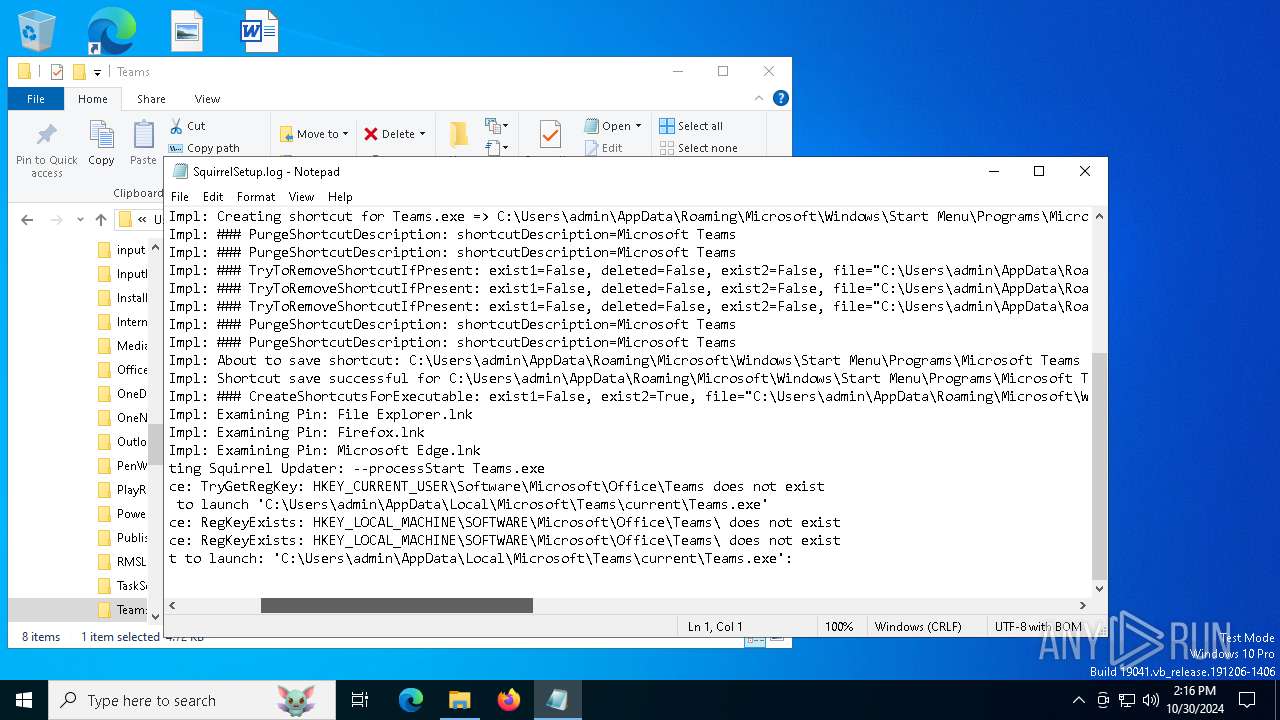Image resolution: width=1280 pixels, height=720 pixels.
Task: Click Copy path in the Clipboard group
Action: coord(204,148)
